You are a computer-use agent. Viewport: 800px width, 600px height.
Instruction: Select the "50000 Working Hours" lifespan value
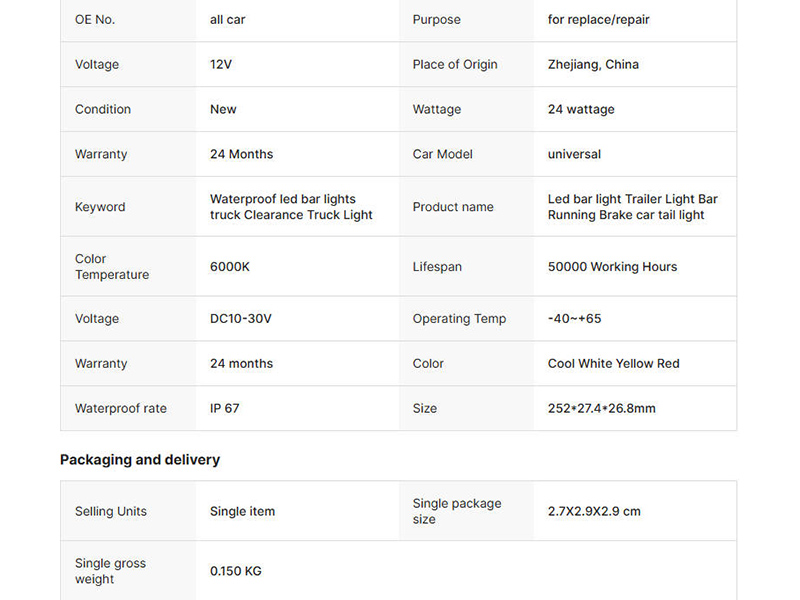click(612, 267)
